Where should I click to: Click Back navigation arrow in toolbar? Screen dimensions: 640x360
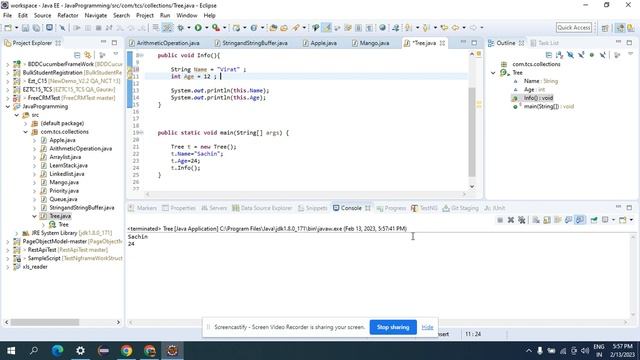tap(455, 28)
